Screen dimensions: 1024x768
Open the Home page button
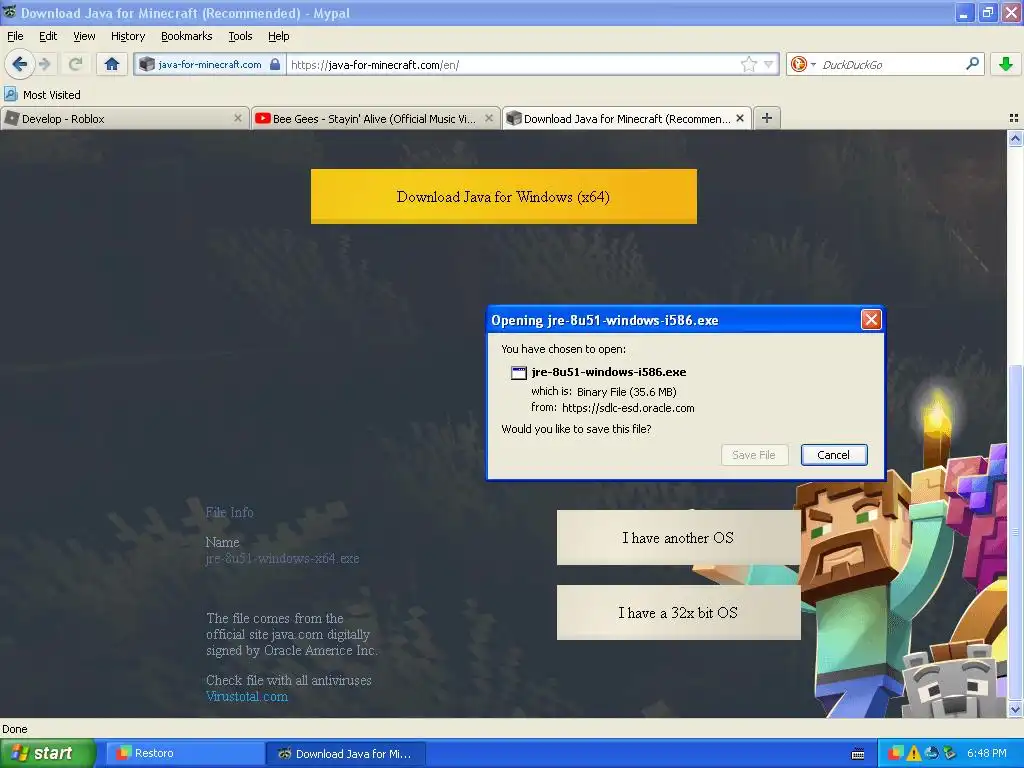tap(112, 64)
